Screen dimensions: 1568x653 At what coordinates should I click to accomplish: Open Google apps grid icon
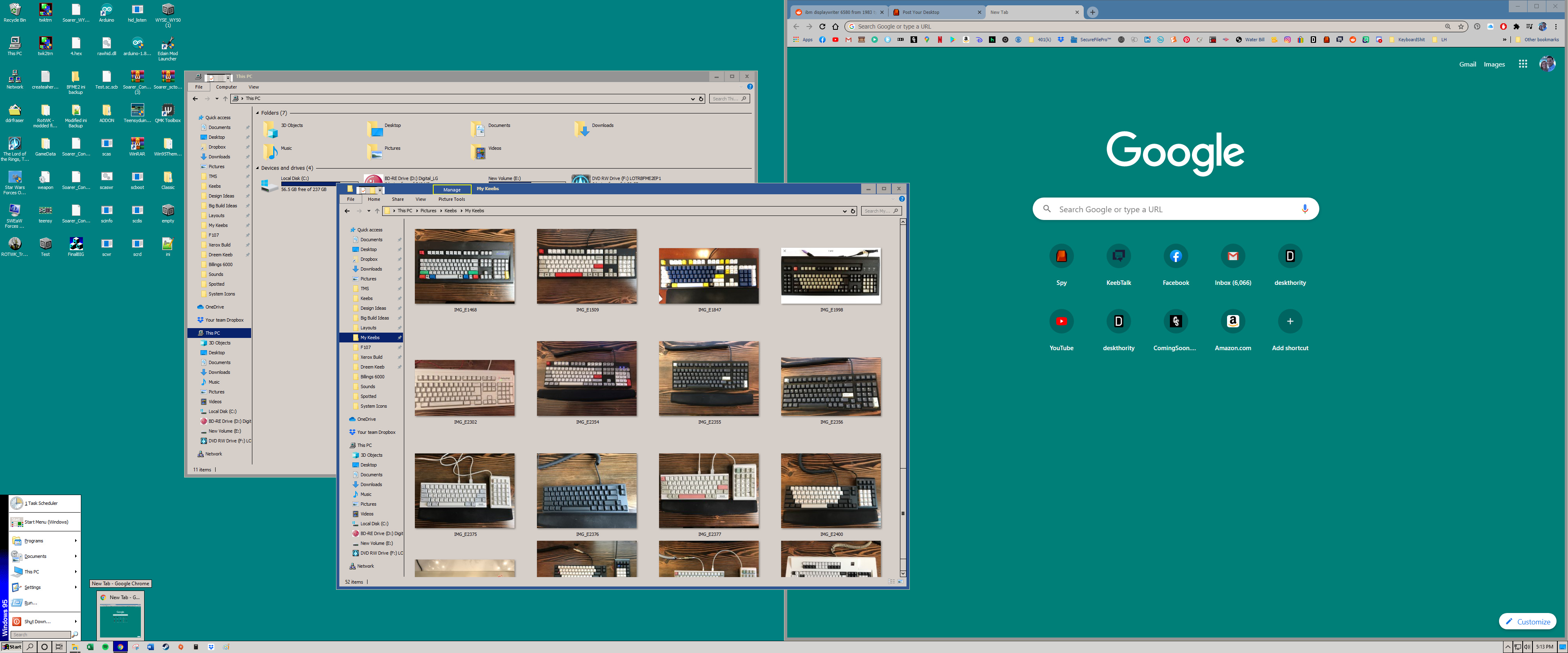[1522, 64]
